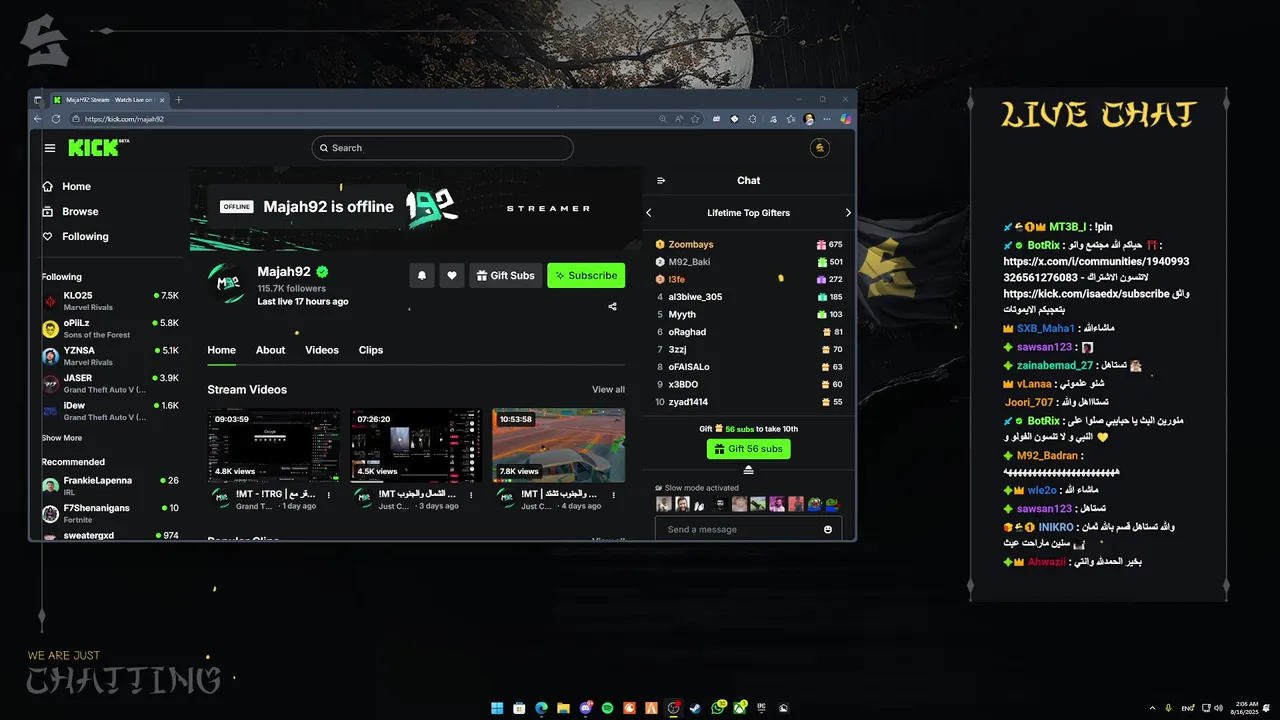Click View all for Stream Videos
1280x720 pixels.
(608, 390)
